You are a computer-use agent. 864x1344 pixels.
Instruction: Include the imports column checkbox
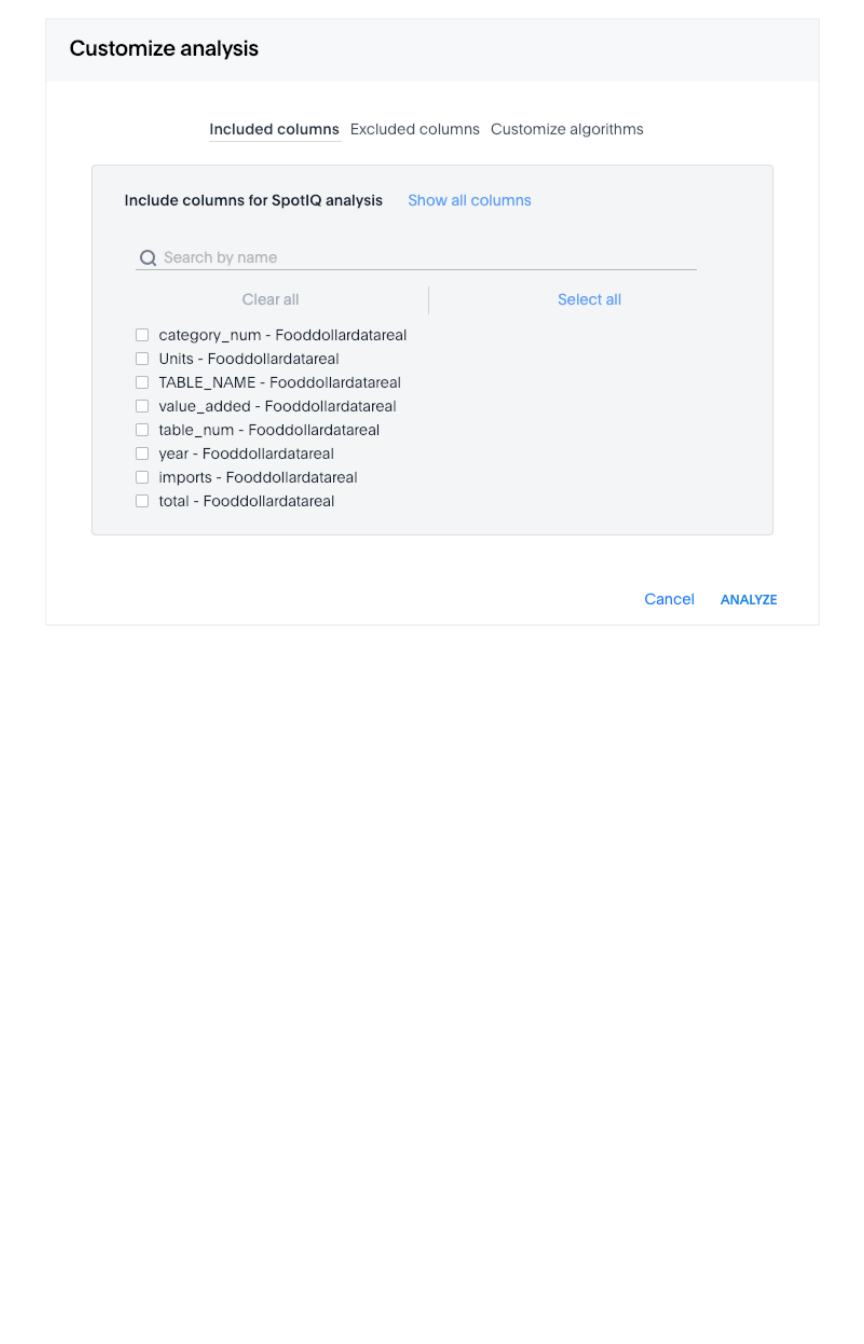point(142,477)
